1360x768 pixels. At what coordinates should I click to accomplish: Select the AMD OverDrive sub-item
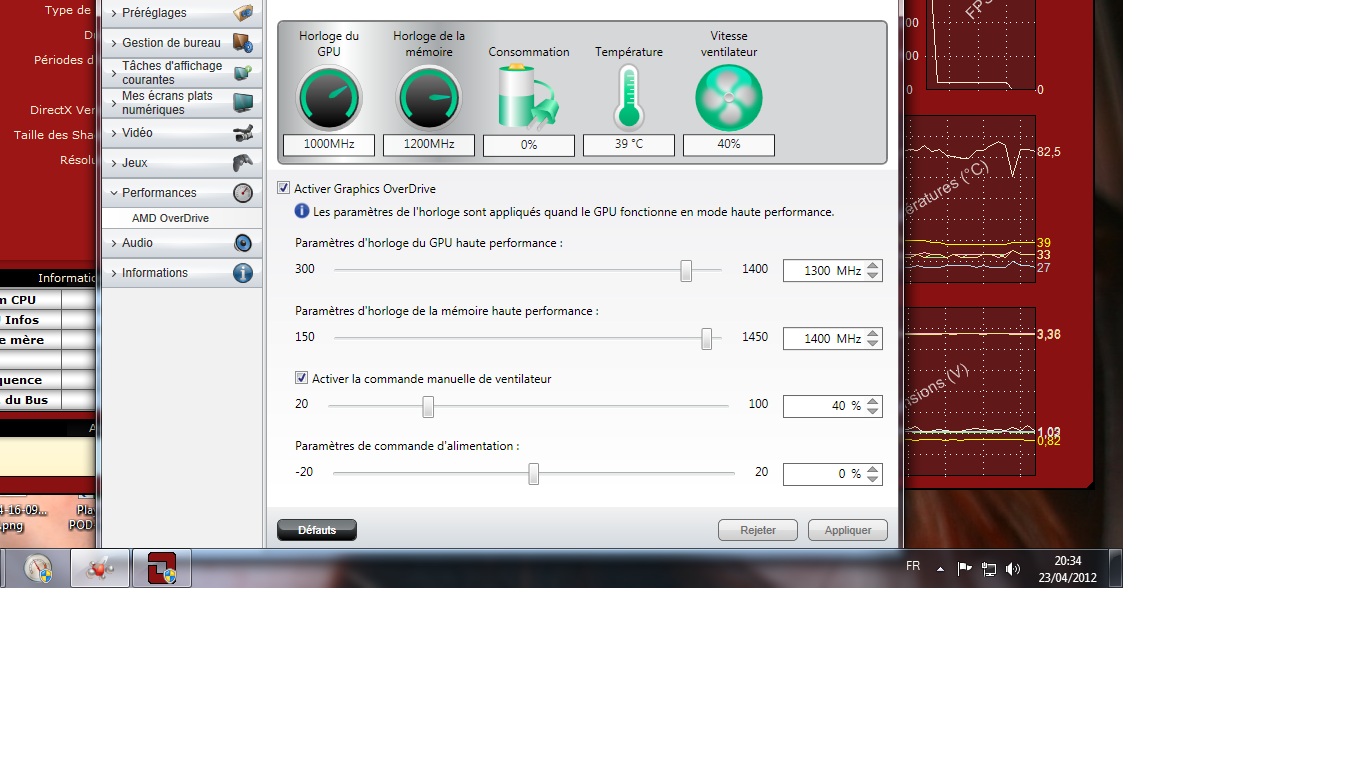[170, 218]
